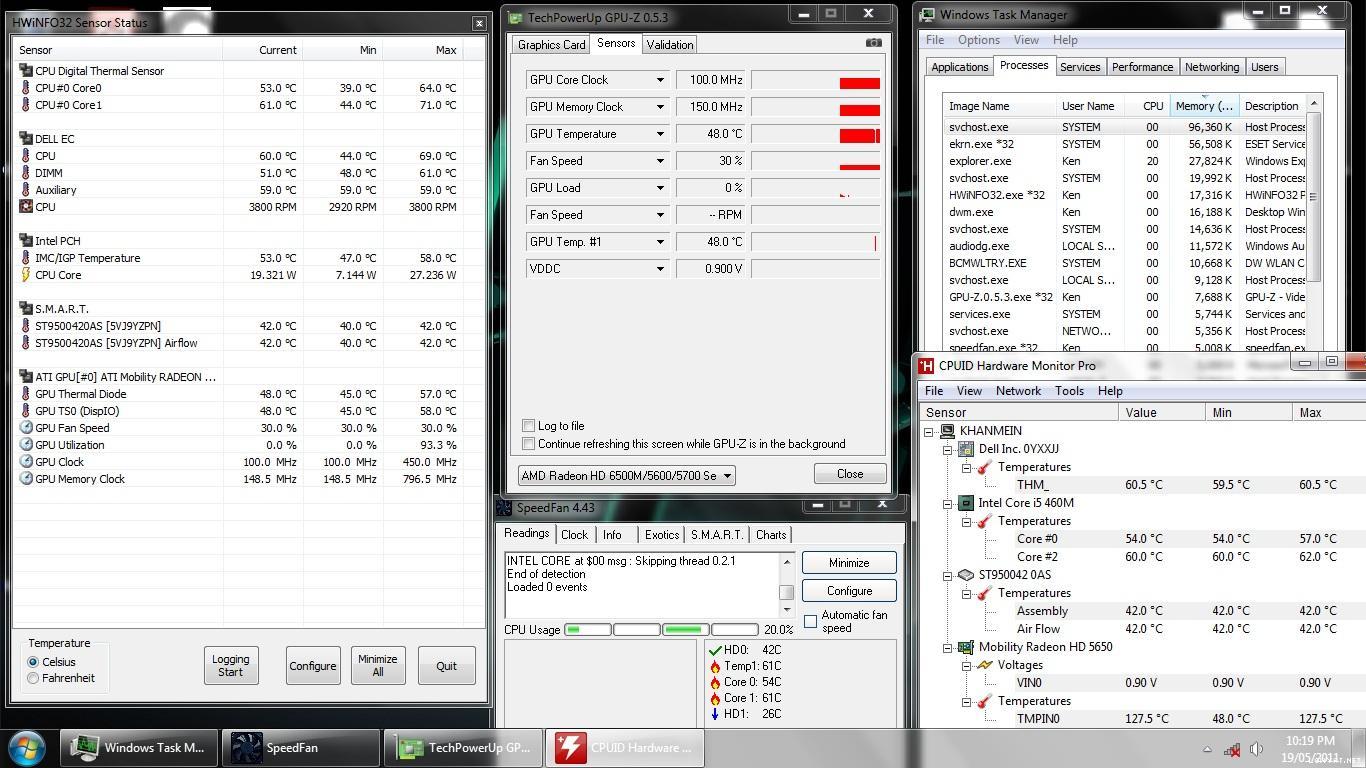Click the third SpeedFan CPU Usage bar
The width and height of the screenshot is (1366, 768).
coord(685,630)
